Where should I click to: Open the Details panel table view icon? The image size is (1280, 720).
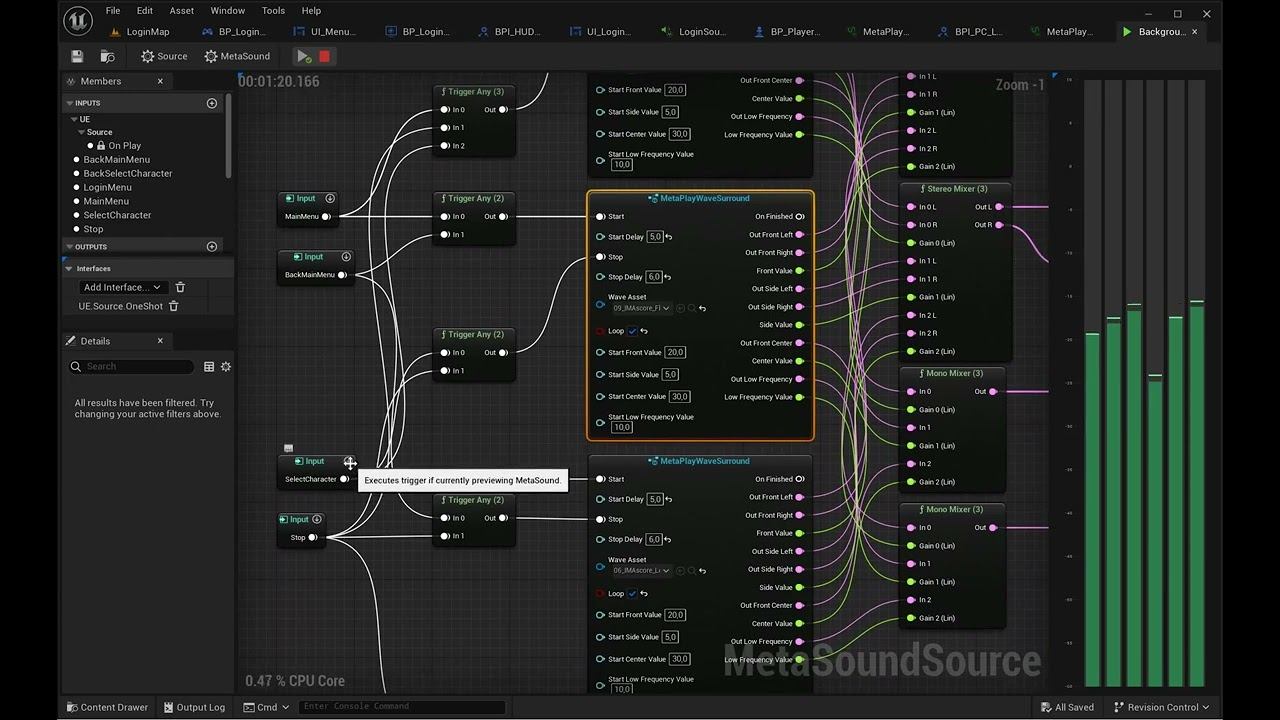tap(209, 367)
